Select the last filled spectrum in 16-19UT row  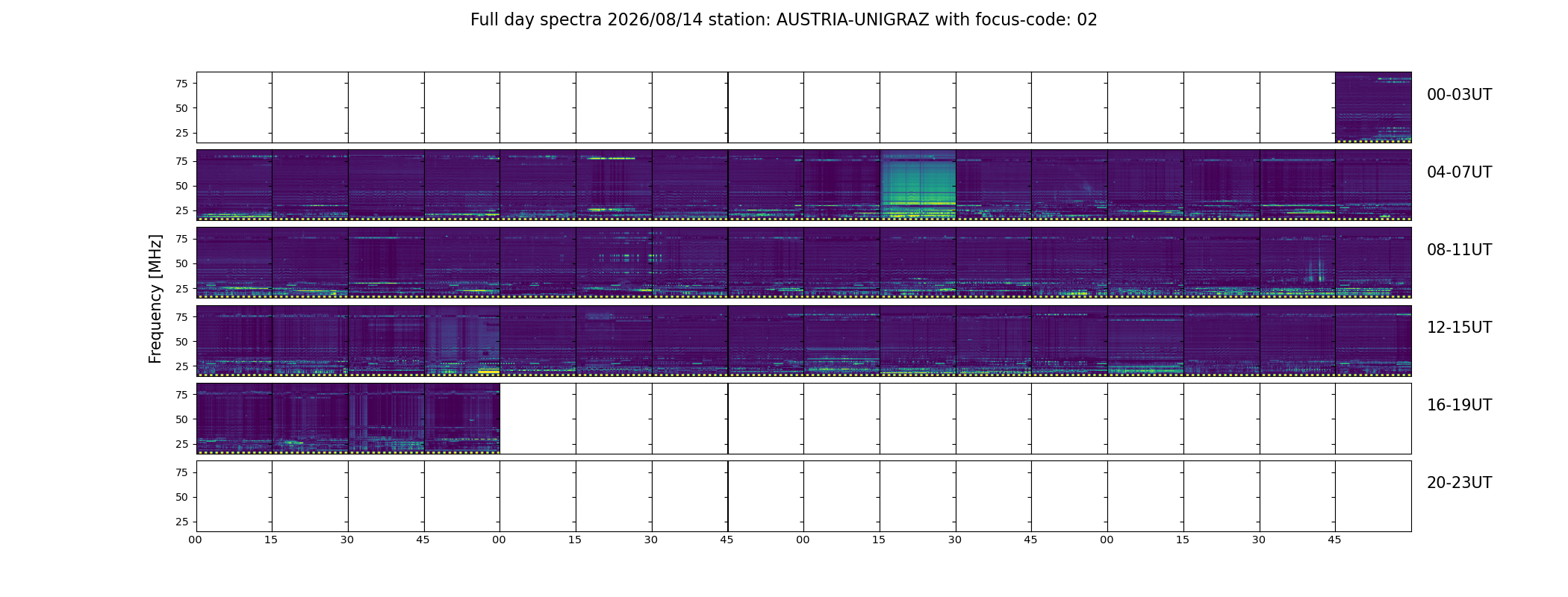[462, 418]
